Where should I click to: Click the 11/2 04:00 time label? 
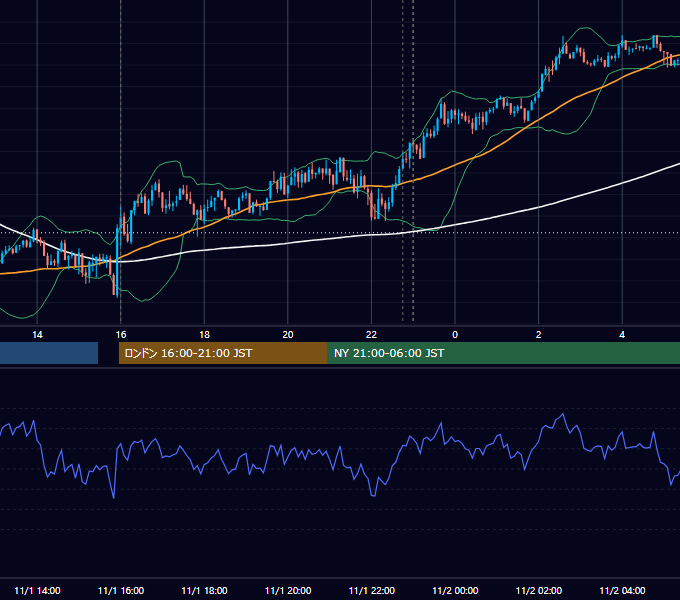click(x=622, y=590)
